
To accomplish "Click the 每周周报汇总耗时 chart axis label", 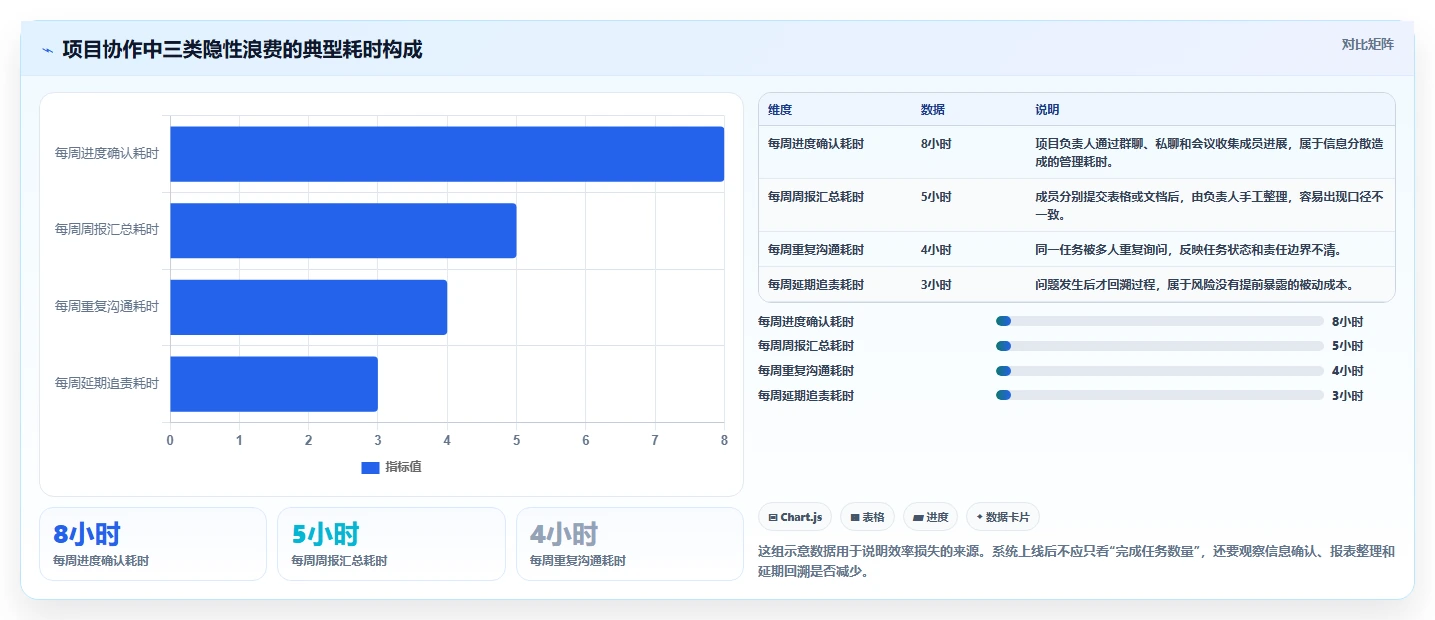I will pos(107,230).
